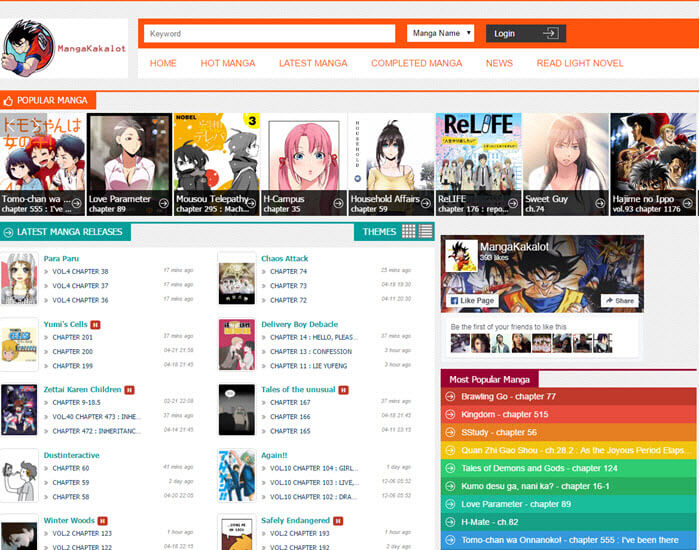
Task: Open the Zettai Karen Children cover thumbnail
Action: point(19,410)
